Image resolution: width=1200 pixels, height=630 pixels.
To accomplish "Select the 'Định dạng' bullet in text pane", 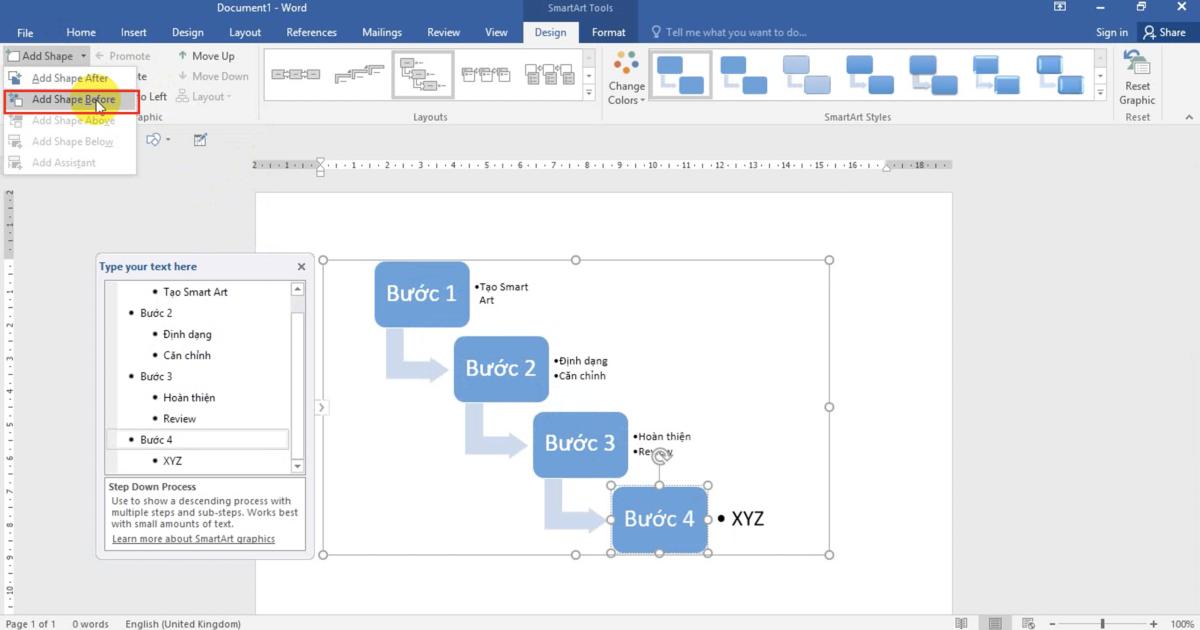I will pos(187,334).
